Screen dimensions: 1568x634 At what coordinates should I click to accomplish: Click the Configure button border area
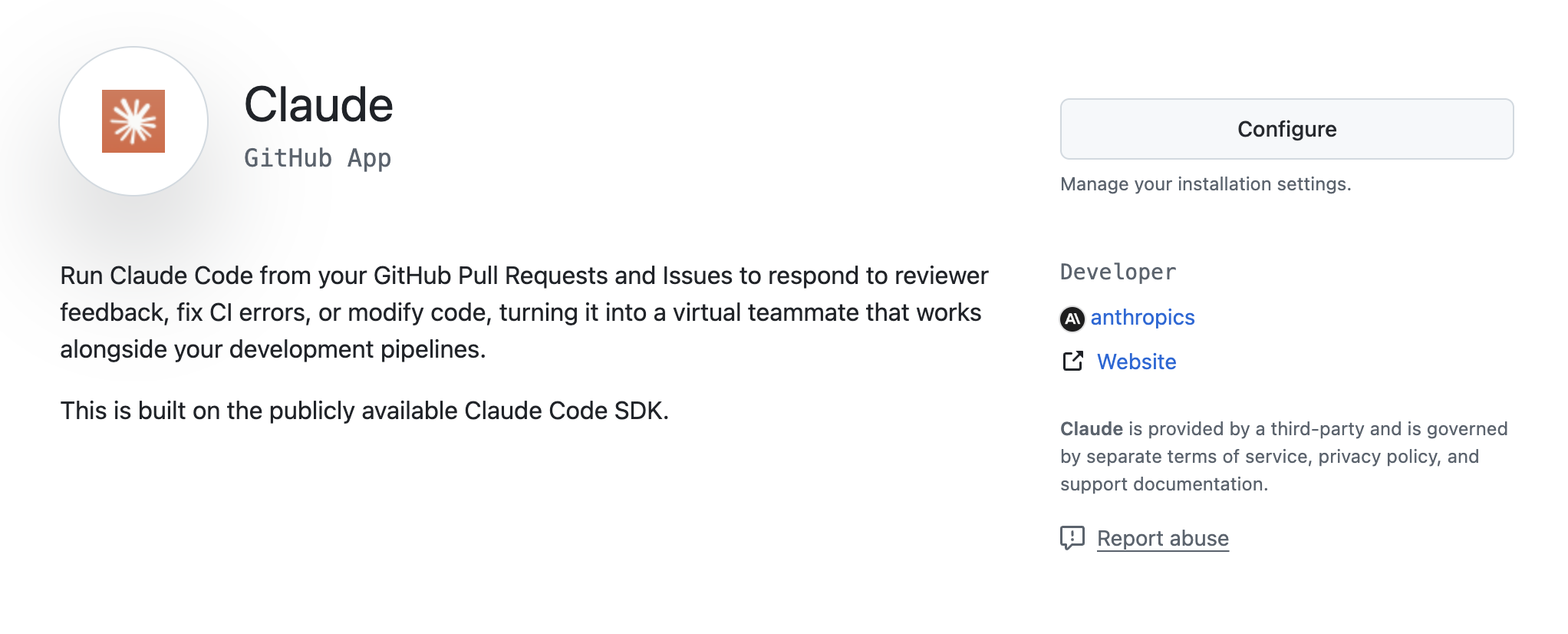1286,129
